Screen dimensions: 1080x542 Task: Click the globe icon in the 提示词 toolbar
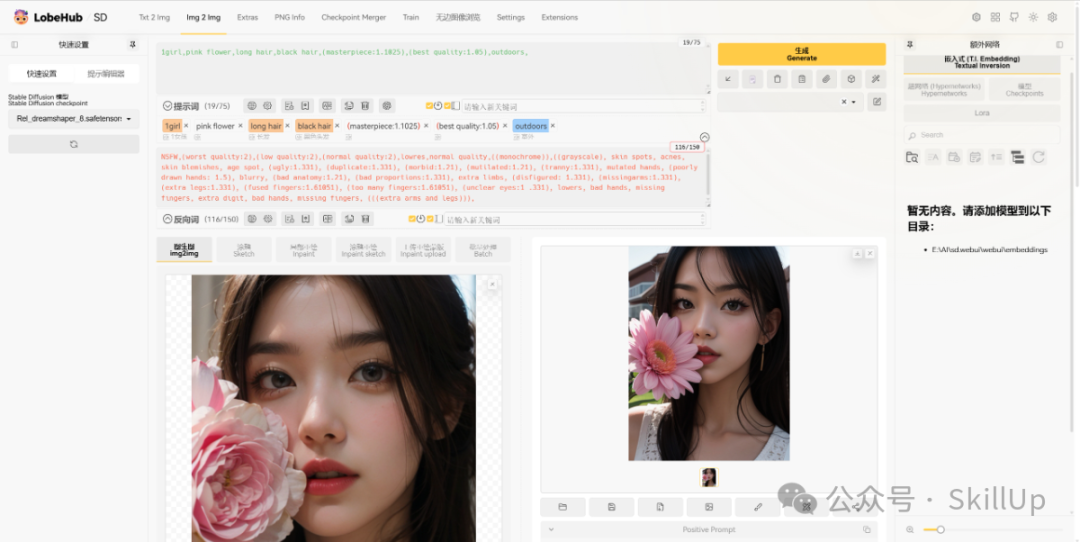pyautogui.click(x=251, y=106)
